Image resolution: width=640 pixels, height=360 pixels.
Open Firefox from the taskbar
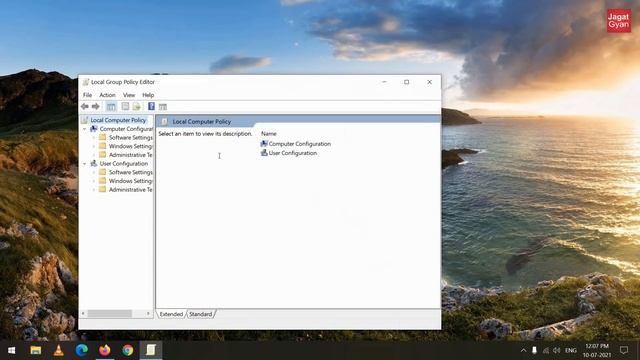click(104, 350)
